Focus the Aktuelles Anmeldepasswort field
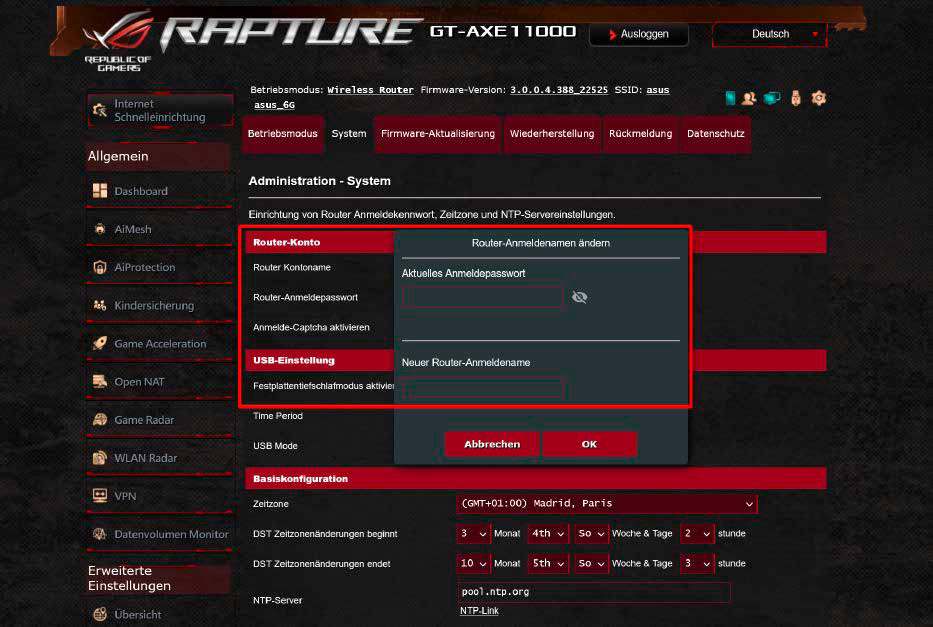The height and width of the screenshot is (627, 933). [x=483, y=297]
